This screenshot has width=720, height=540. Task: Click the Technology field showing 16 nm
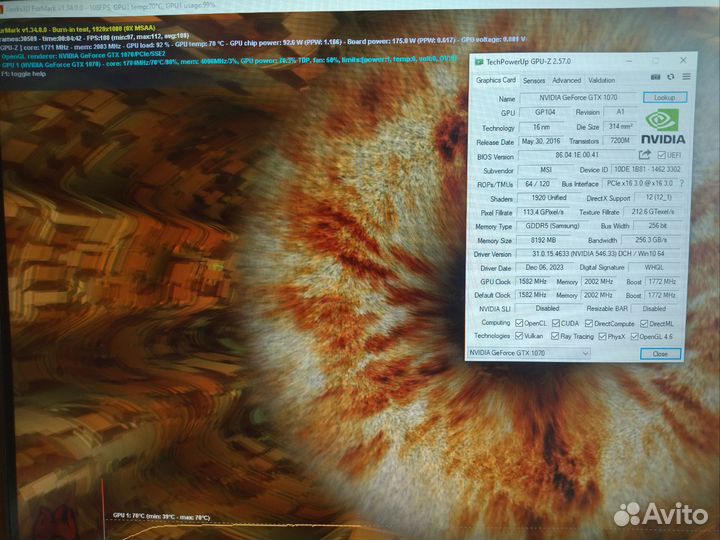coord(541,127)
